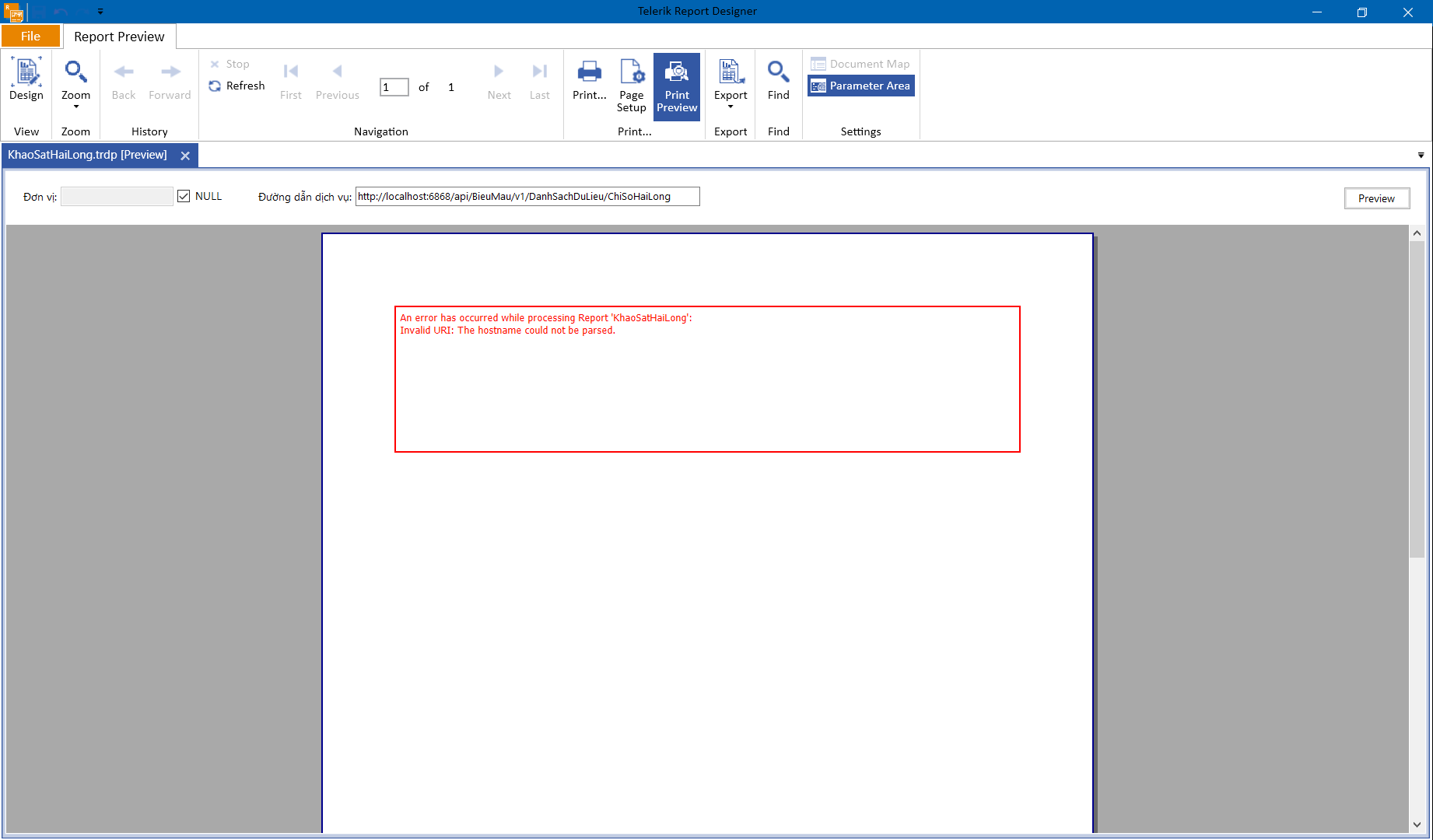Go Back in history
The image size is (1433, 840).
tap(124, 81)
